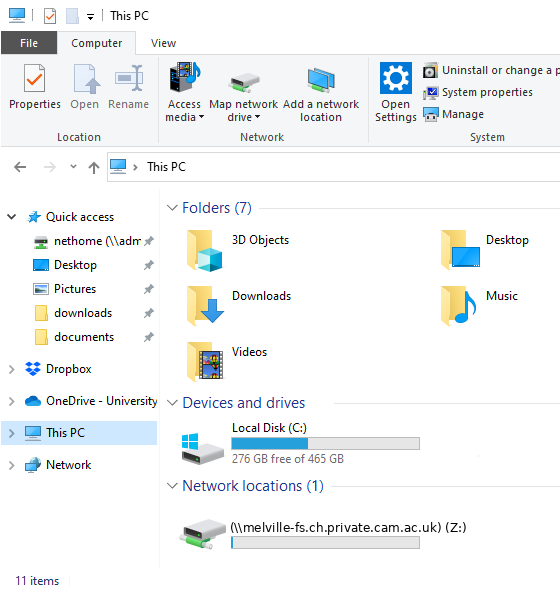Collapse the Devices and drives group
The width and height of the screenshot is (560, 593).
(172, 403)
